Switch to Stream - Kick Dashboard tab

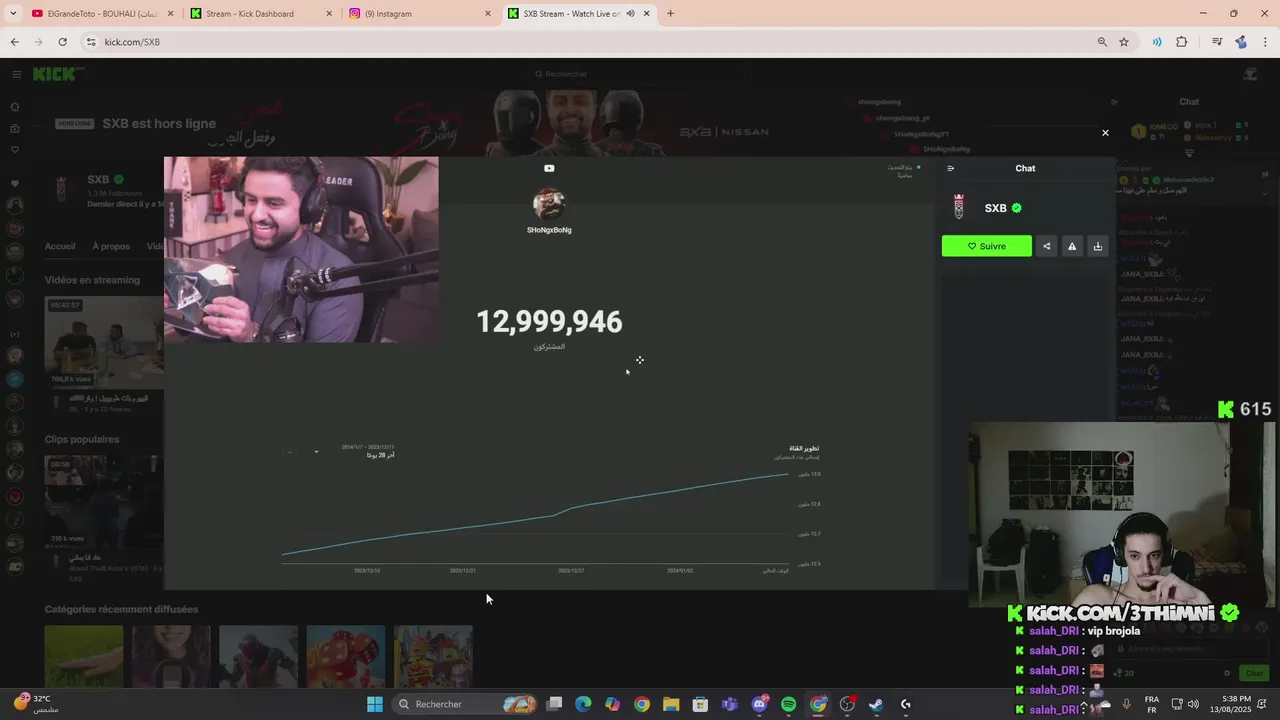(x=260, y=14)
